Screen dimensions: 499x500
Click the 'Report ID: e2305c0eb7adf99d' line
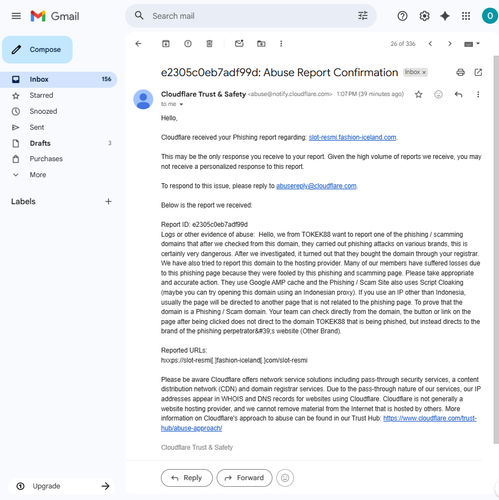click(204, 224)
